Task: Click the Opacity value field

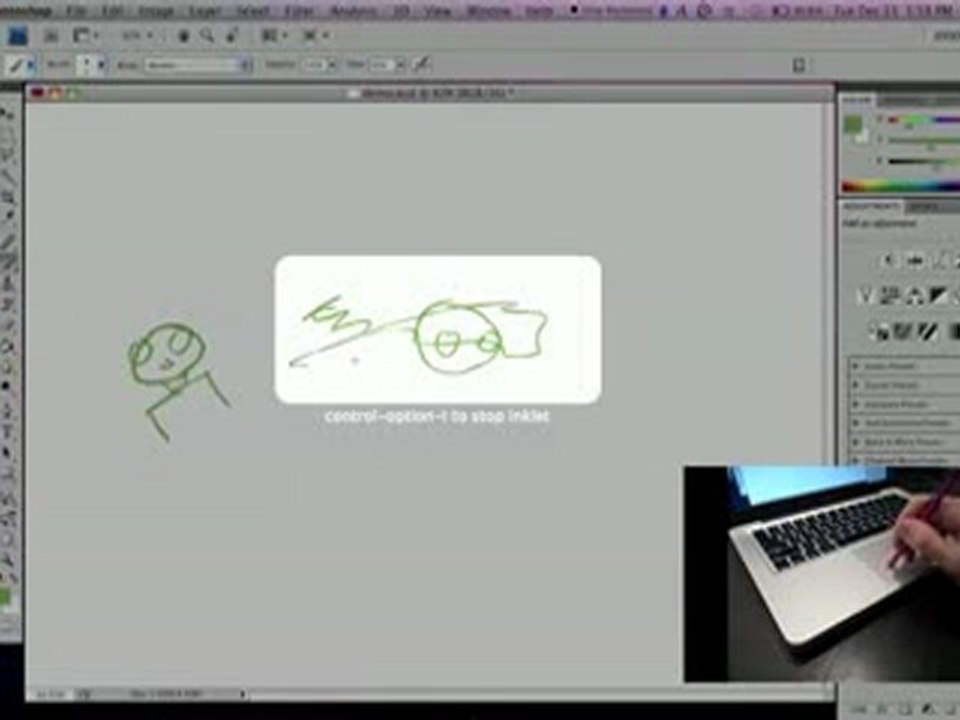Action: pyautogui.click(x=313, y=64)
